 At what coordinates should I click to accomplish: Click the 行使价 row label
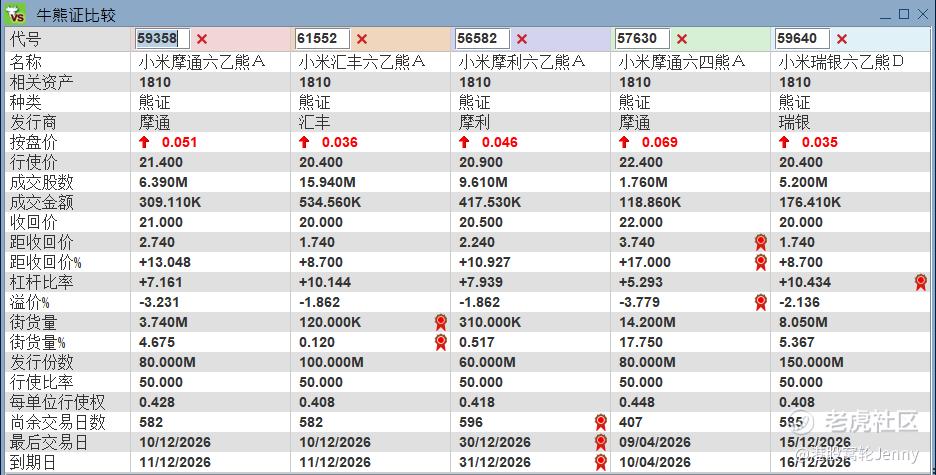[33, 162]
